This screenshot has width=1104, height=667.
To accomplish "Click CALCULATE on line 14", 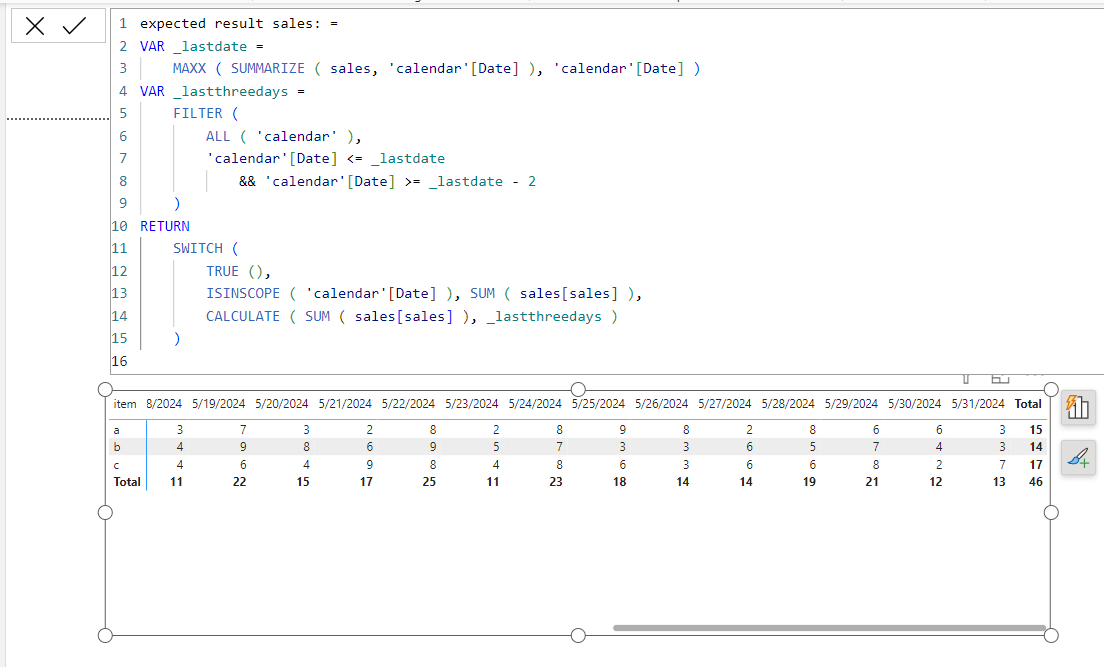I will [x=243, y=316].
